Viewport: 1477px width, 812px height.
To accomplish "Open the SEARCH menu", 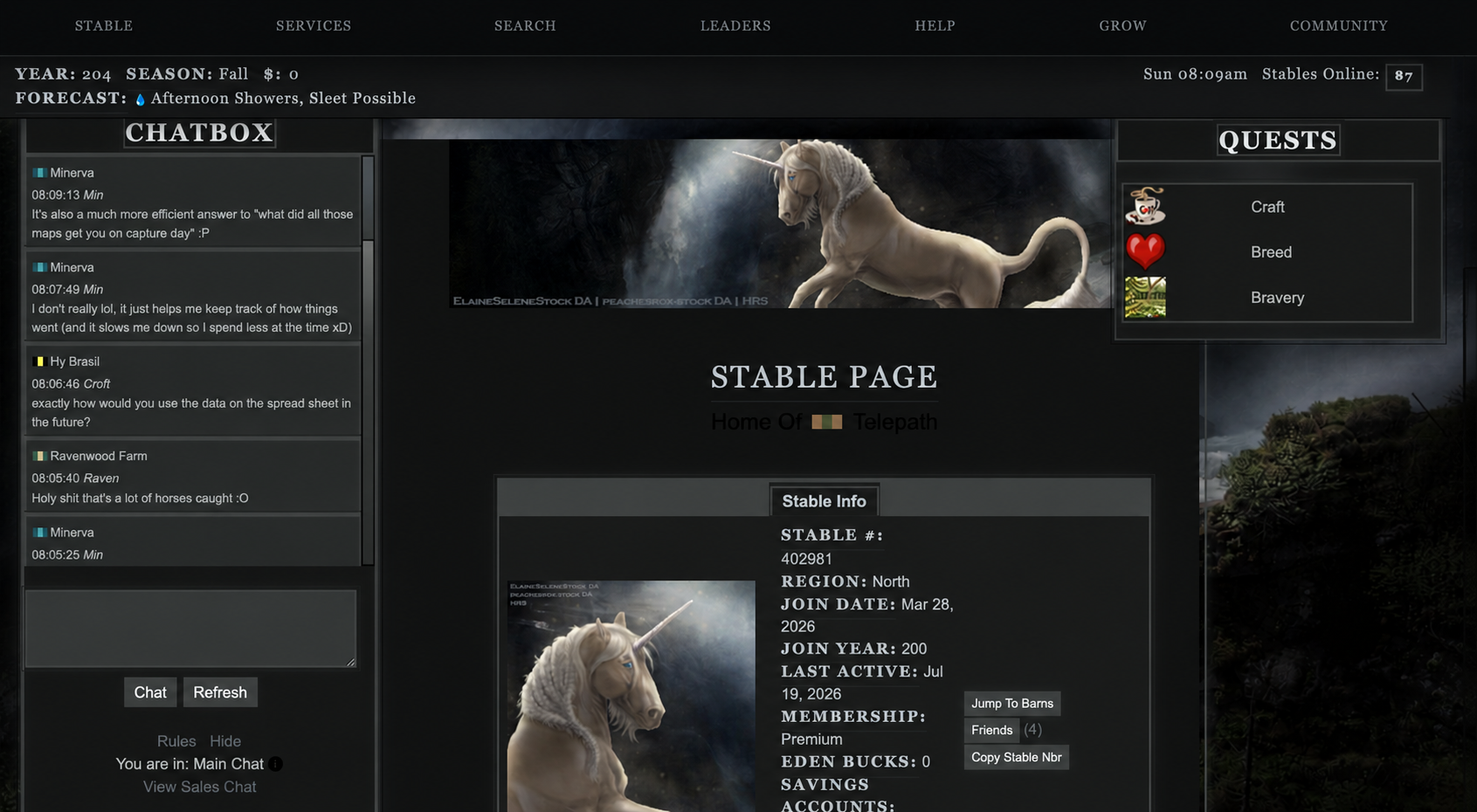I will [525, 26].
